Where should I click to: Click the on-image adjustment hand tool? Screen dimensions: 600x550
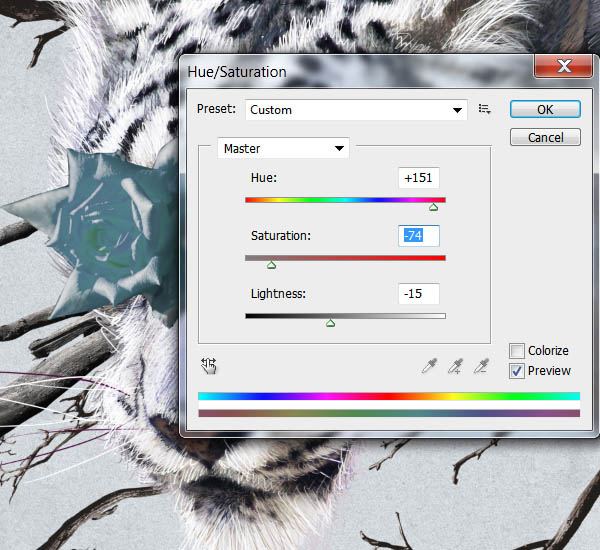[209, 366]
